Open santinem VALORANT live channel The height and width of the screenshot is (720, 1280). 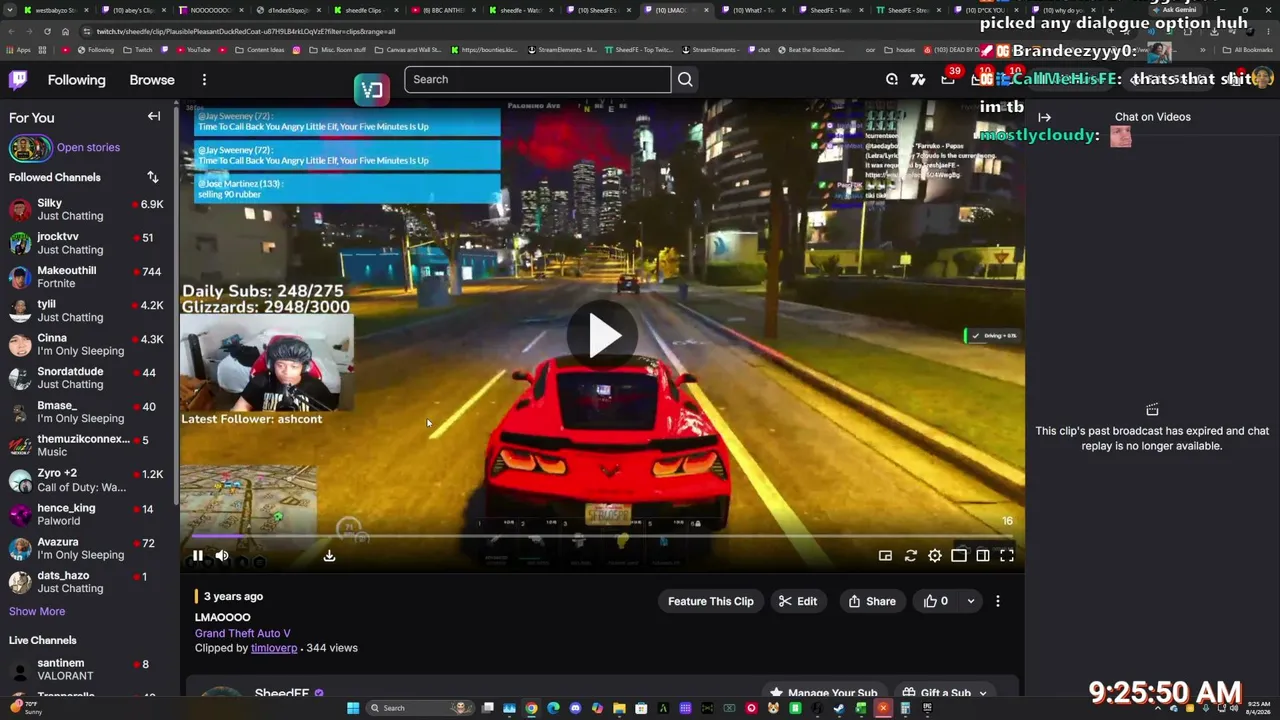89,669
